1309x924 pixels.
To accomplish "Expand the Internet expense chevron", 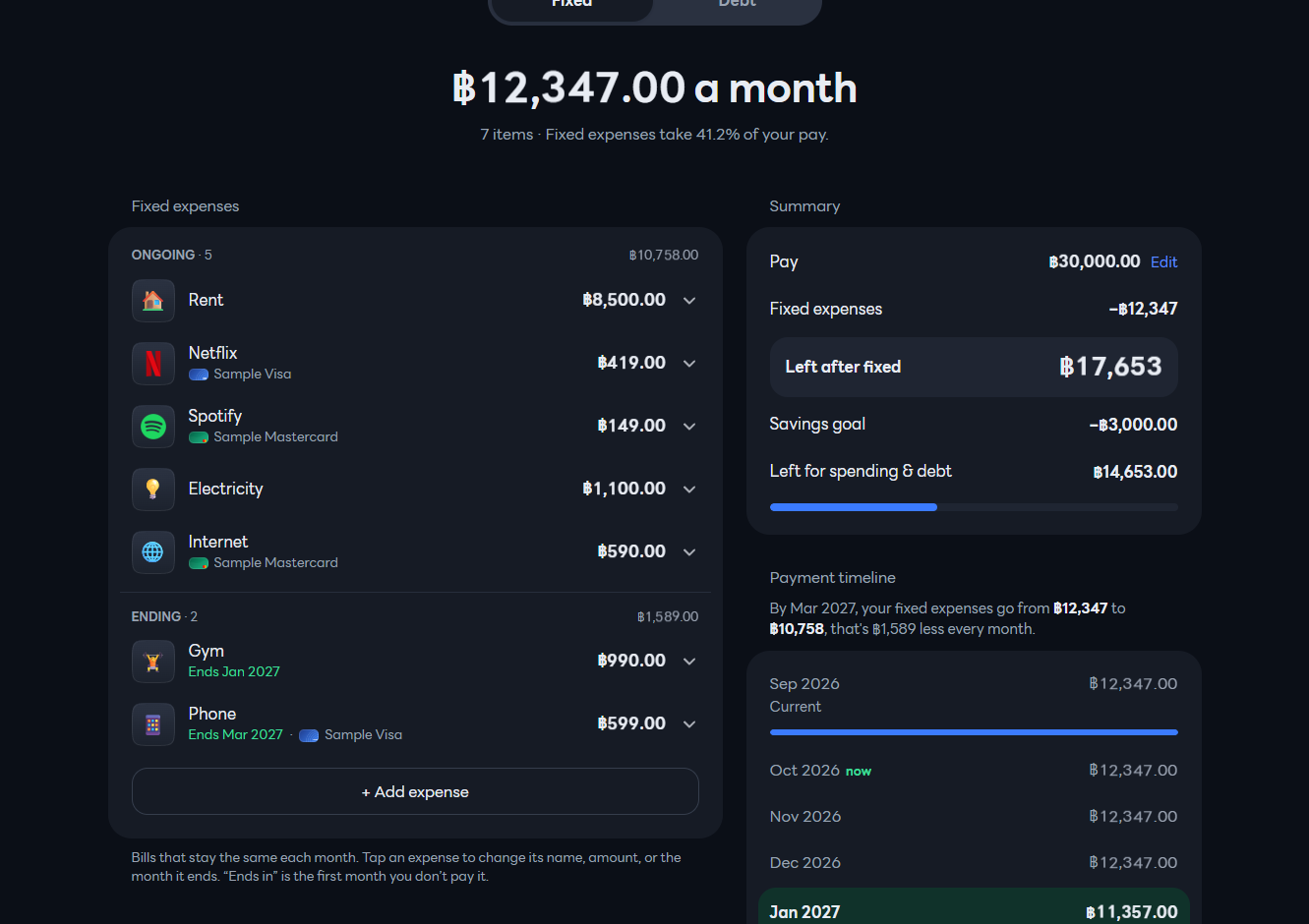I will coord(689,552).
